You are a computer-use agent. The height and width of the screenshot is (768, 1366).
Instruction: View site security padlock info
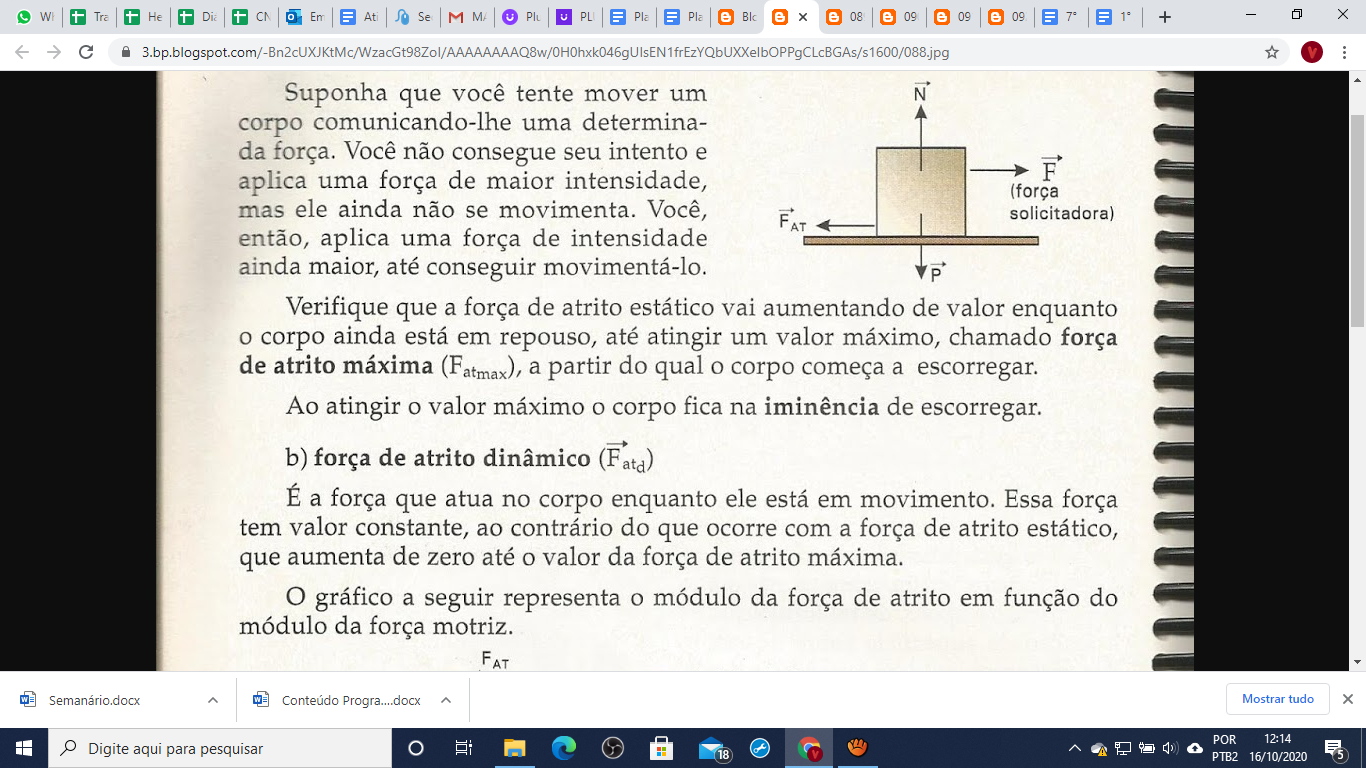click(126, 52)
